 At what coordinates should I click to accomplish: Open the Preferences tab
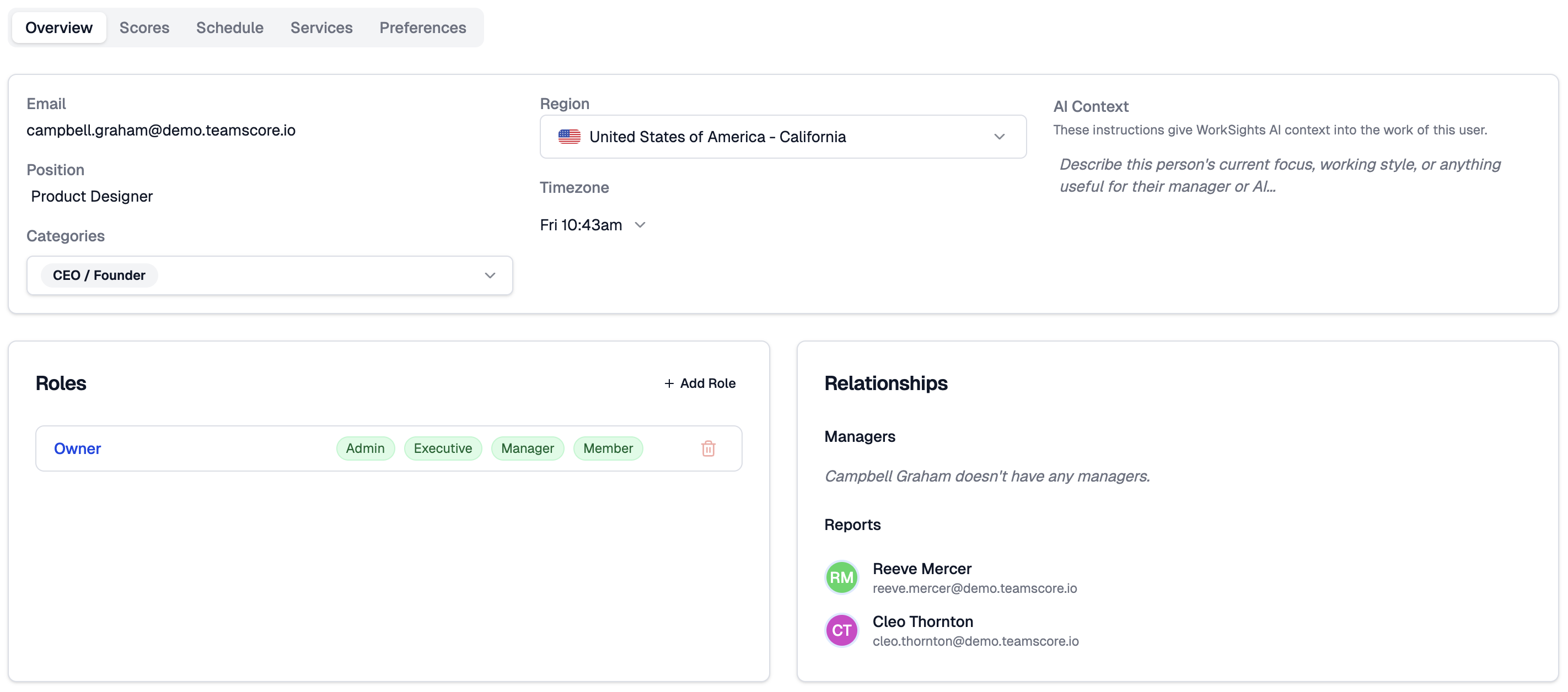422,28
